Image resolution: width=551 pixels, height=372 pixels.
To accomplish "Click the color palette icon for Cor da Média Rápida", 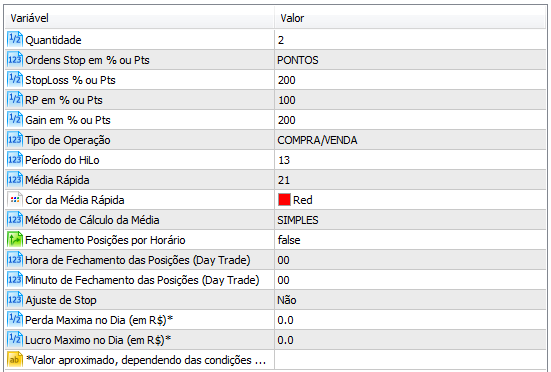I will pyautogui.click(x=15, y=200).
